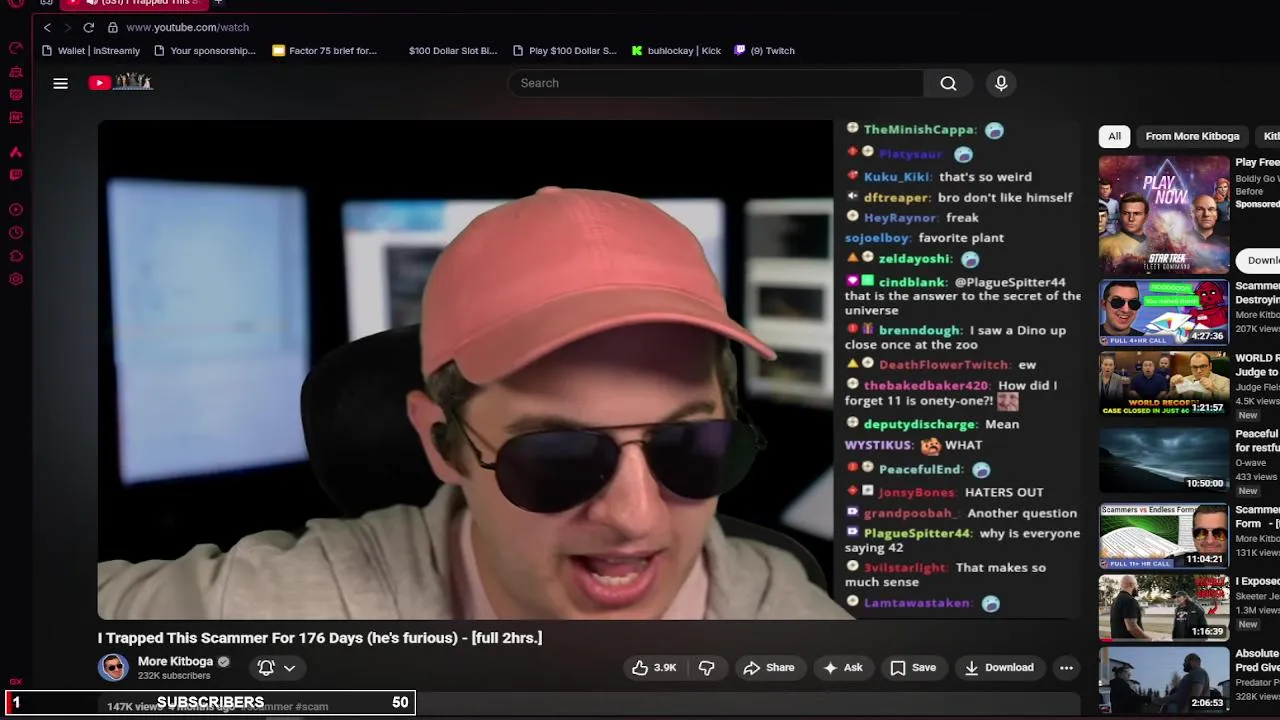The width and height of the screenshot is (1280, 720).
Task: Open the Extensions cube sidebar icon
Action: 16,256
